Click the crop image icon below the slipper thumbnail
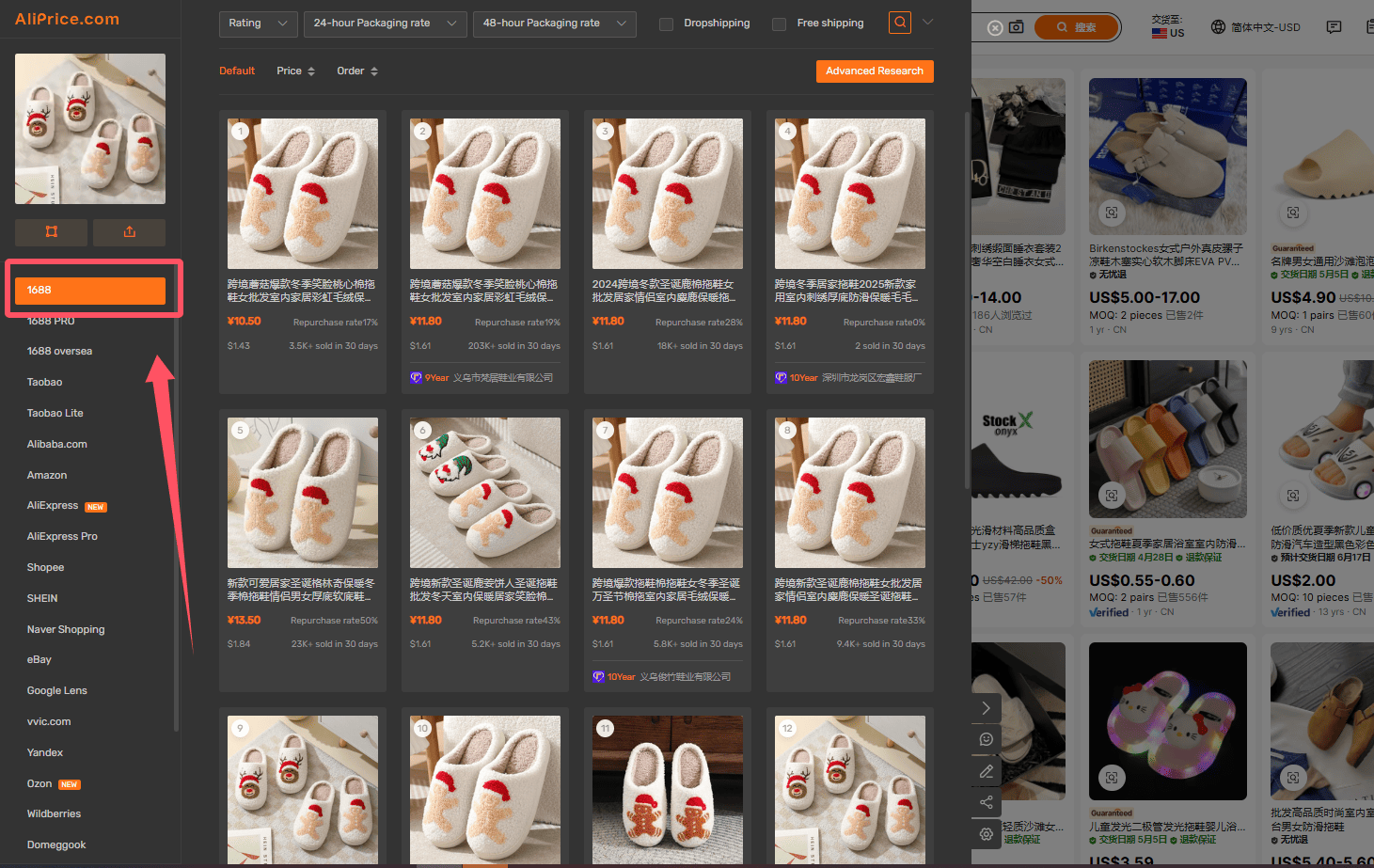This screenshot has height=868, width=1374. [x=52, y=231]
